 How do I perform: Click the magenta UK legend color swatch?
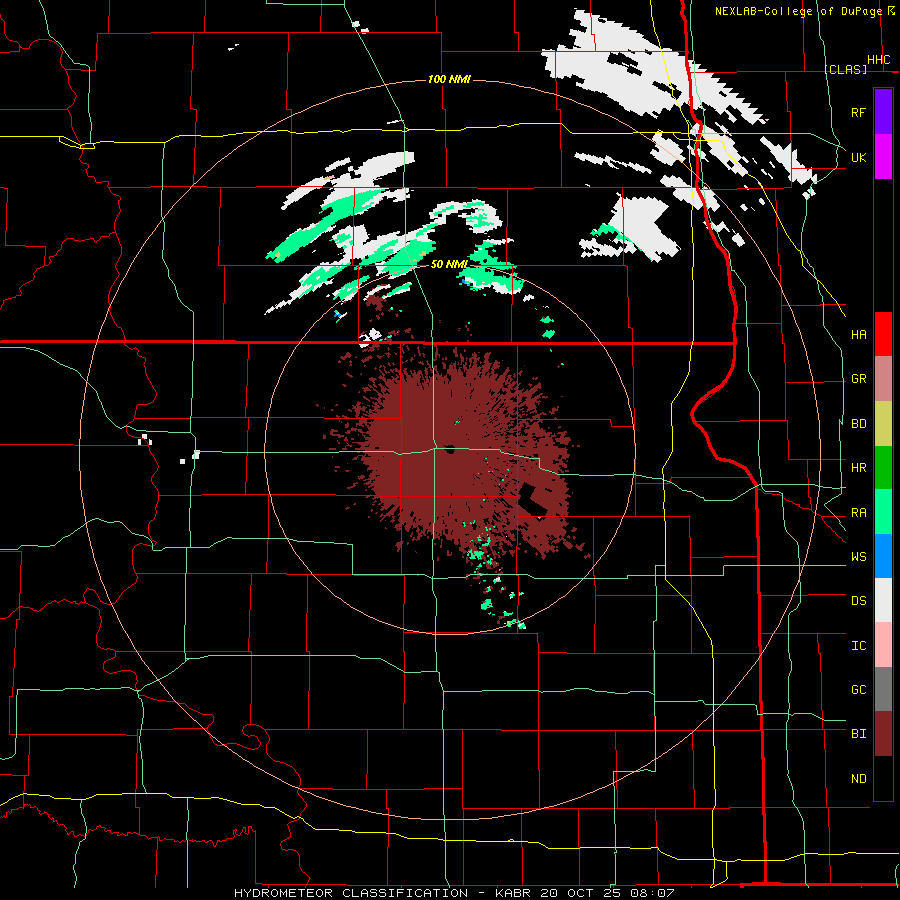coord(883,157)
